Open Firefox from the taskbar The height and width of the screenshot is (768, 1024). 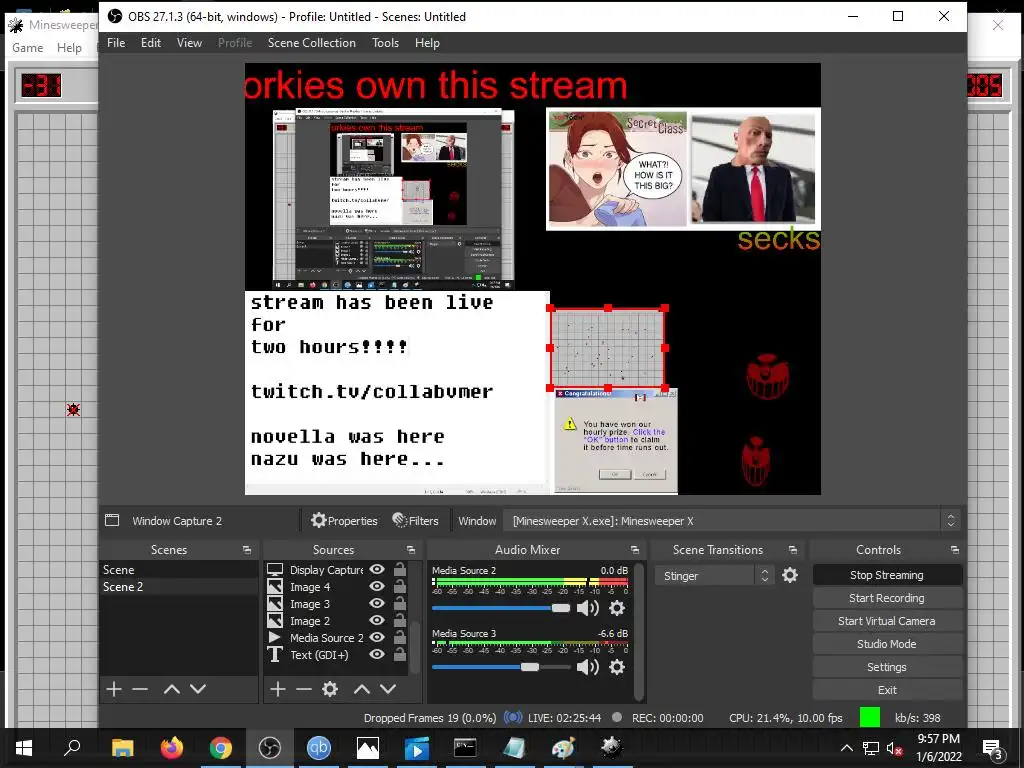click(x=172, y=748)
